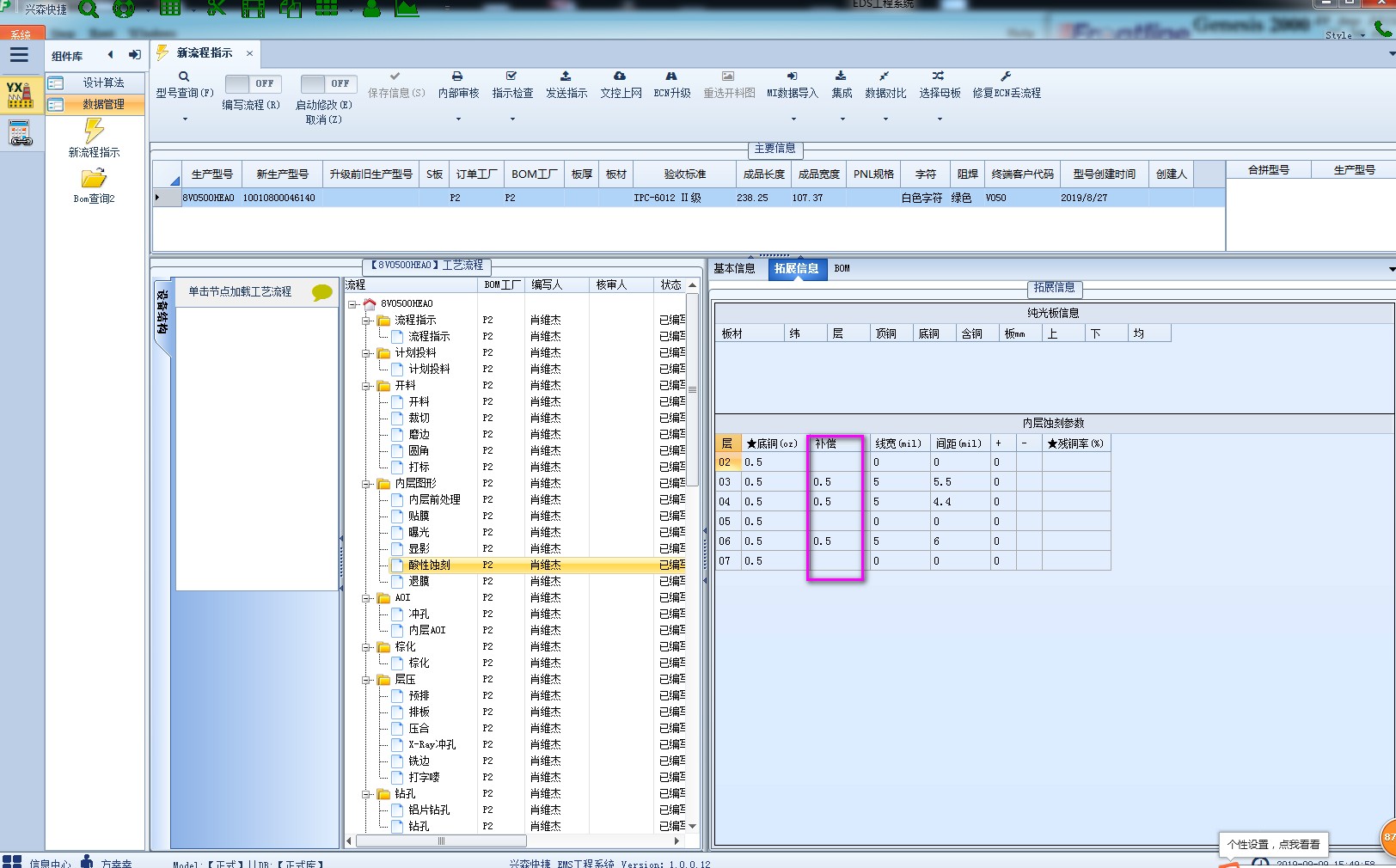The height and width of the screenshot is (868, 1396).
Task: Open the 系统 ribbon tab
Action: (21, 34)
